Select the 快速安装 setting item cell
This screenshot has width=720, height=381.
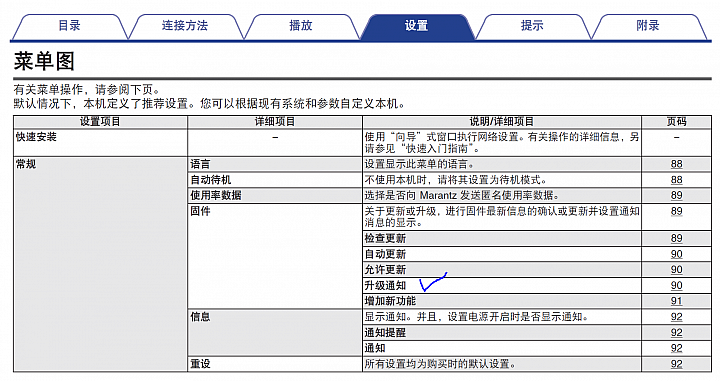(x=100, y=143)
